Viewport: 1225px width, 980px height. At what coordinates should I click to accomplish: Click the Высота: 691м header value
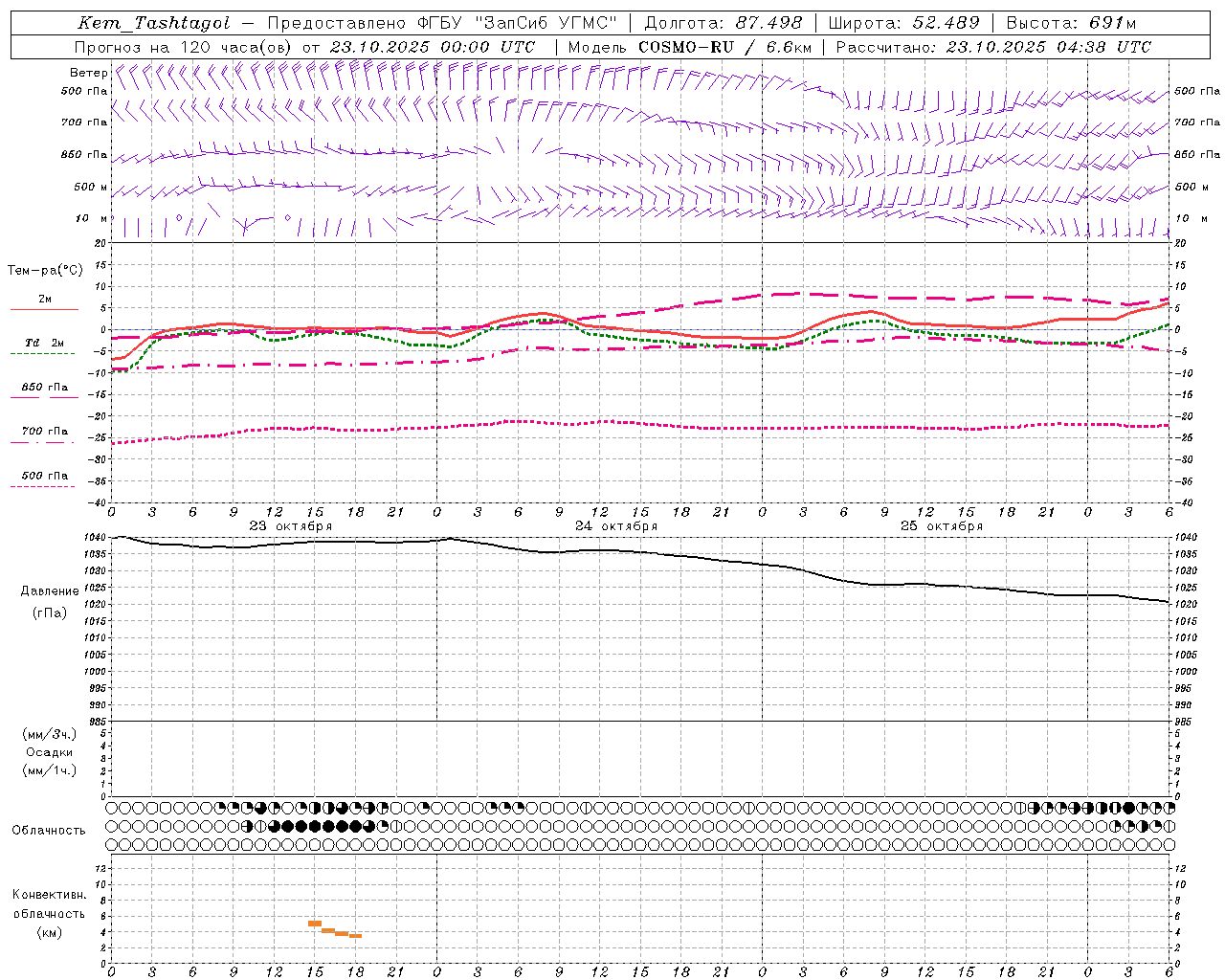coord(1071,23)
